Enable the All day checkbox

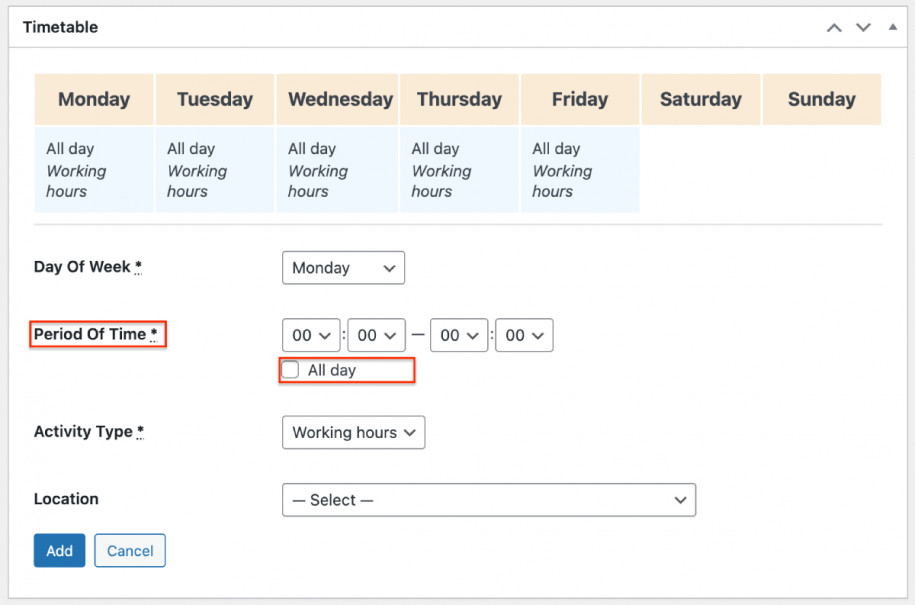[x=290, y=370]
